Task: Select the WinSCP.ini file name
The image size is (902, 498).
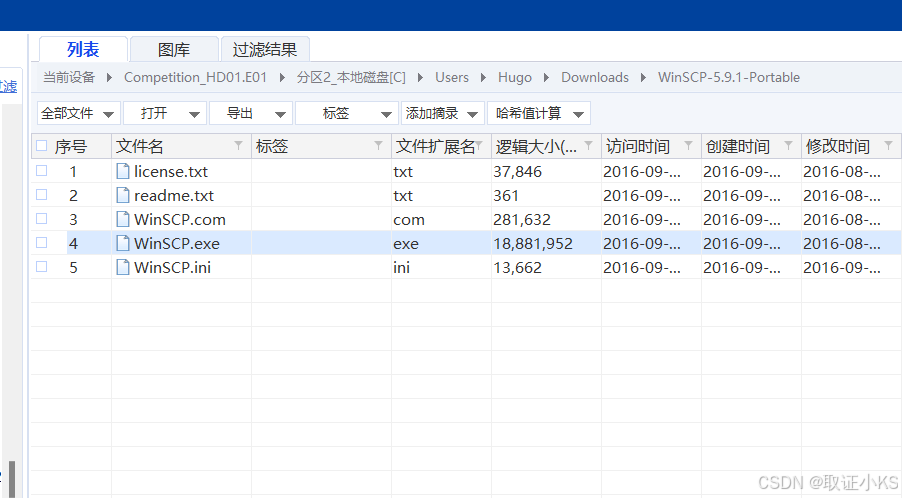Action: tap(172, 267)
